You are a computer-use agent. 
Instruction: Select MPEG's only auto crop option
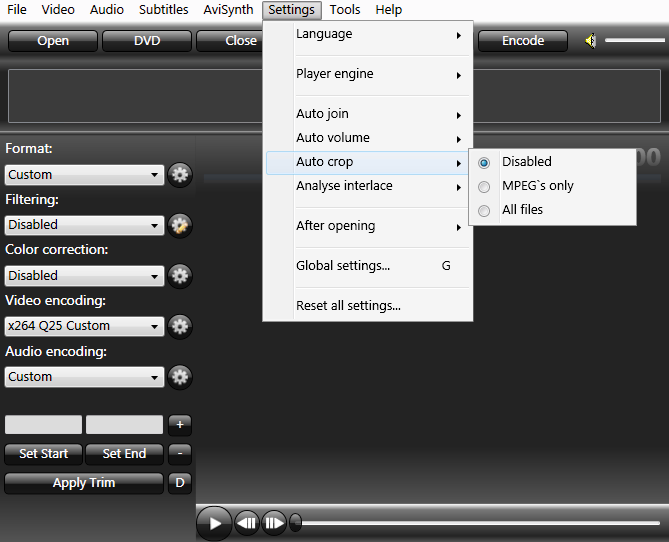click(x=537, y=186)
